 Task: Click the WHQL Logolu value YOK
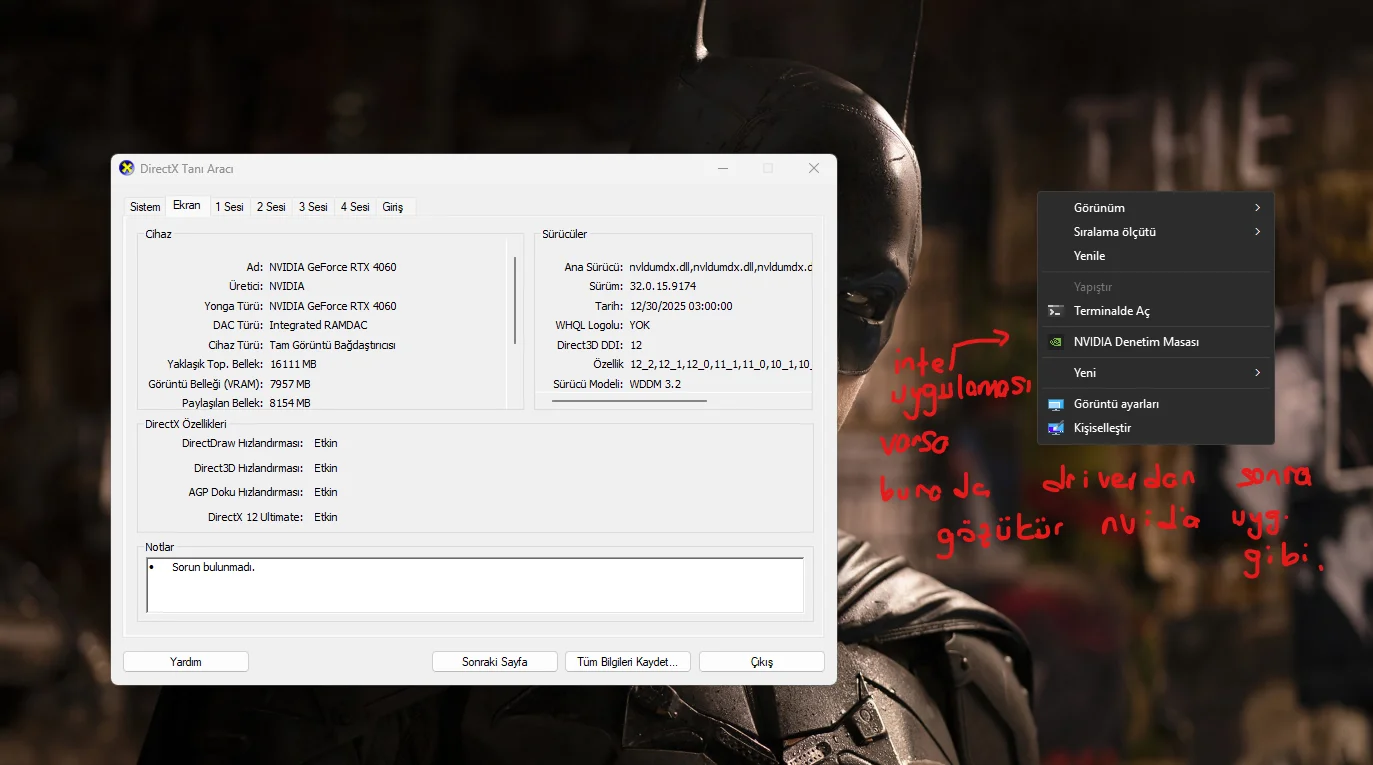click(x=640, y=325)
